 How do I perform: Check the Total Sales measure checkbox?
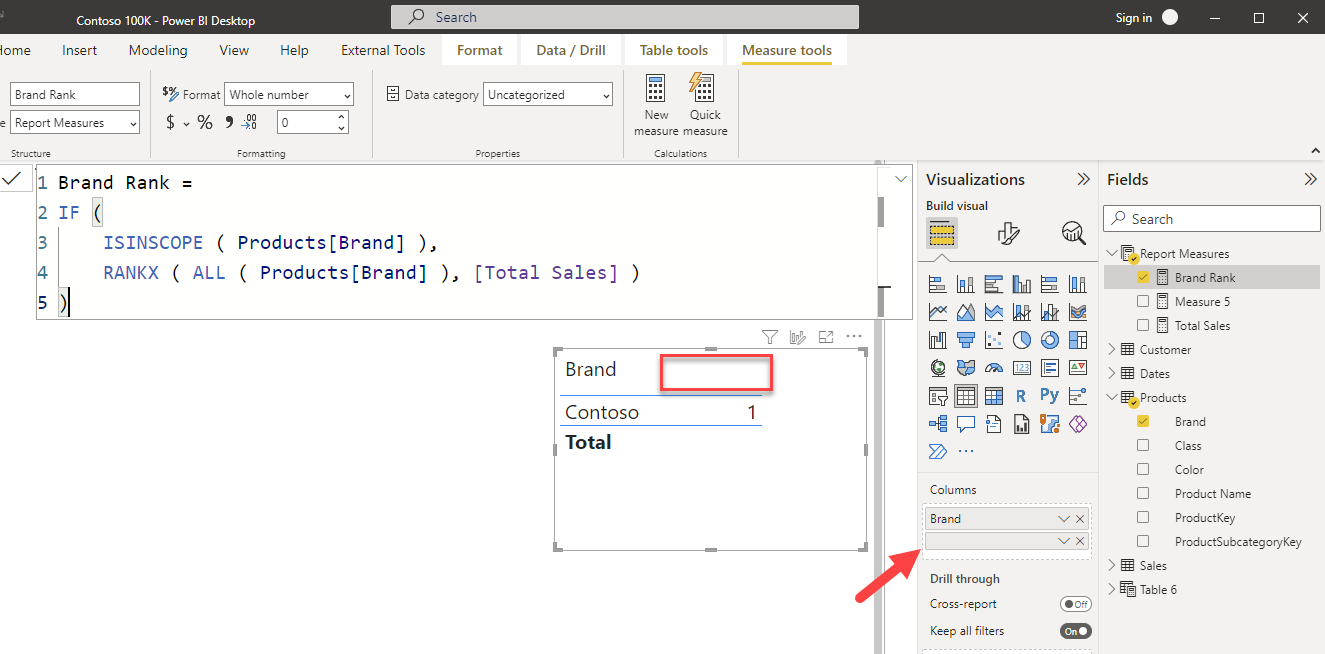[1143, 326]
